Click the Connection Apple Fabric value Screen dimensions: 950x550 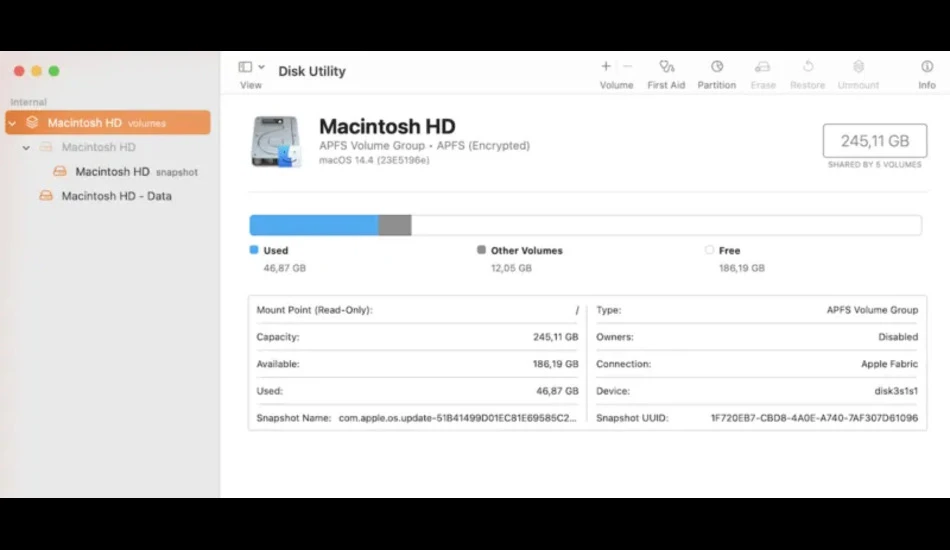tap(889, 364)
